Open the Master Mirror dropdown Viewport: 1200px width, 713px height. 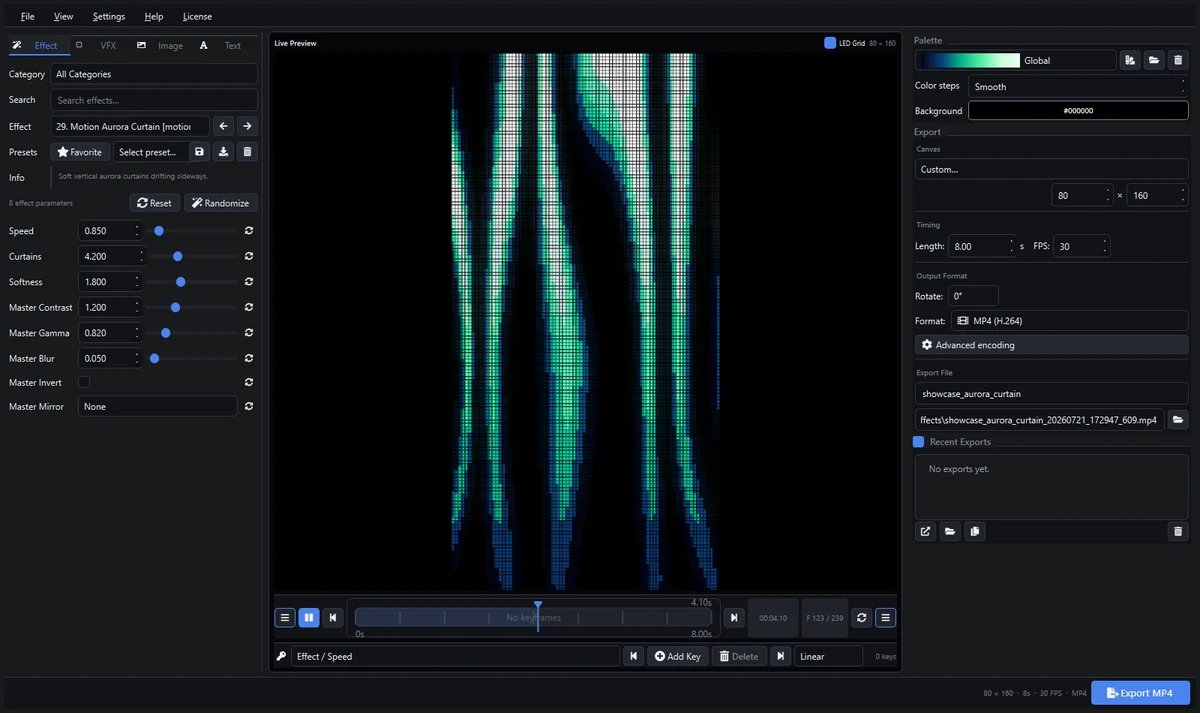coord(158,406)
